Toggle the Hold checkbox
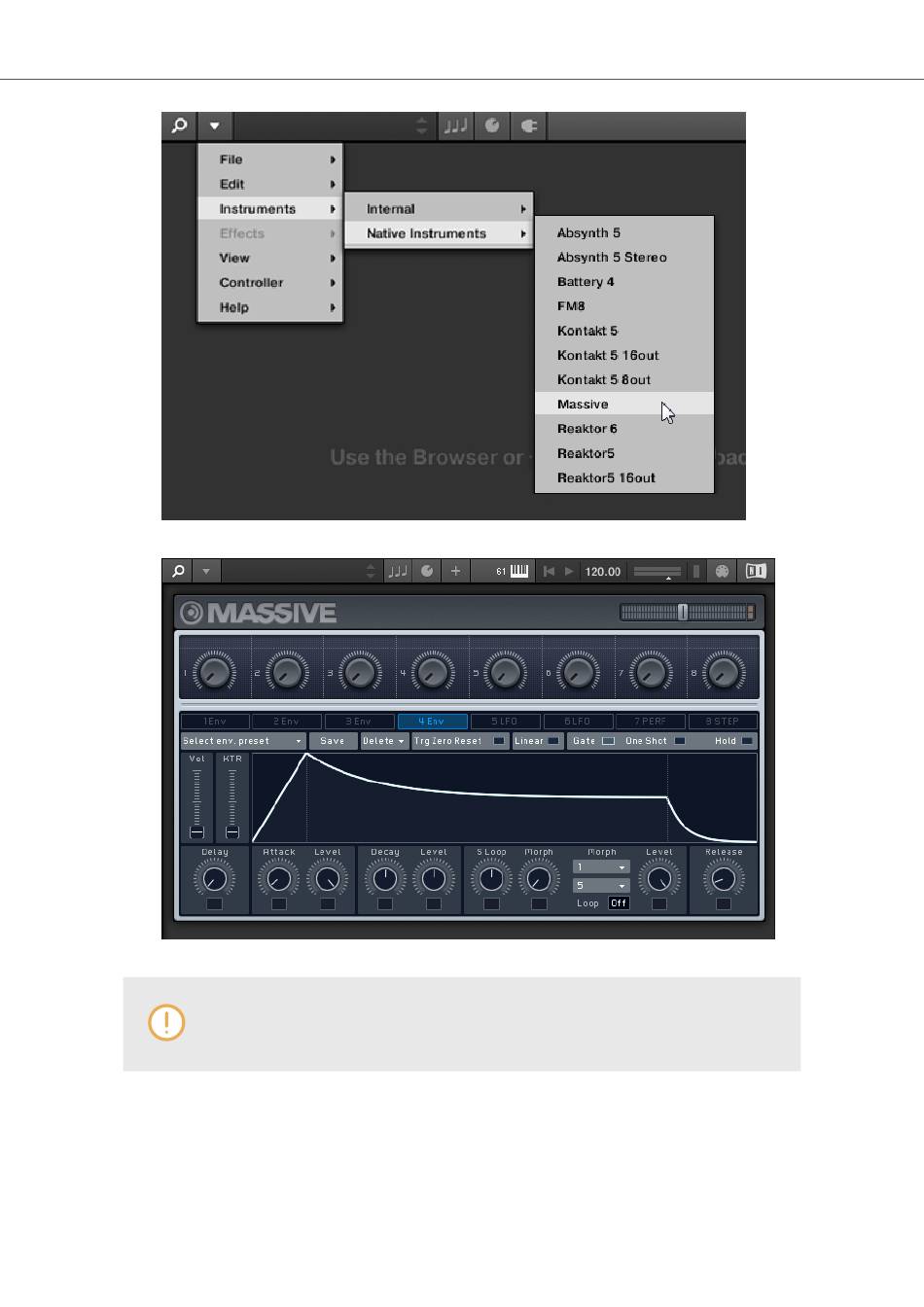 pyautogui.click(x=747, y=741)
